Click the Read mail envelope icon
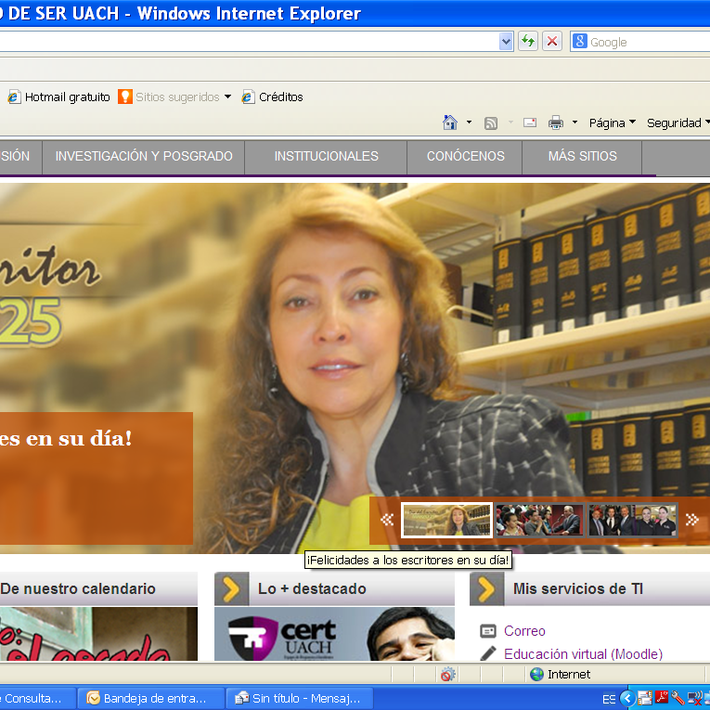 [x=529, y=123]
